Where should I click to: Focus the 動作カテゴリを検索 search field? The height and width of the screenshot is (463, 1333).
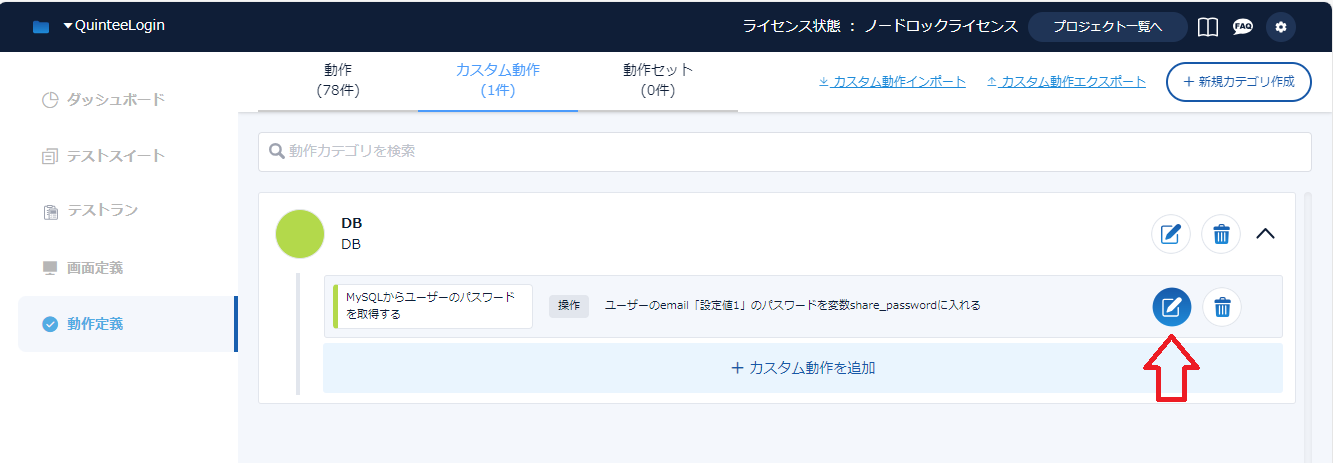point(785,151)
